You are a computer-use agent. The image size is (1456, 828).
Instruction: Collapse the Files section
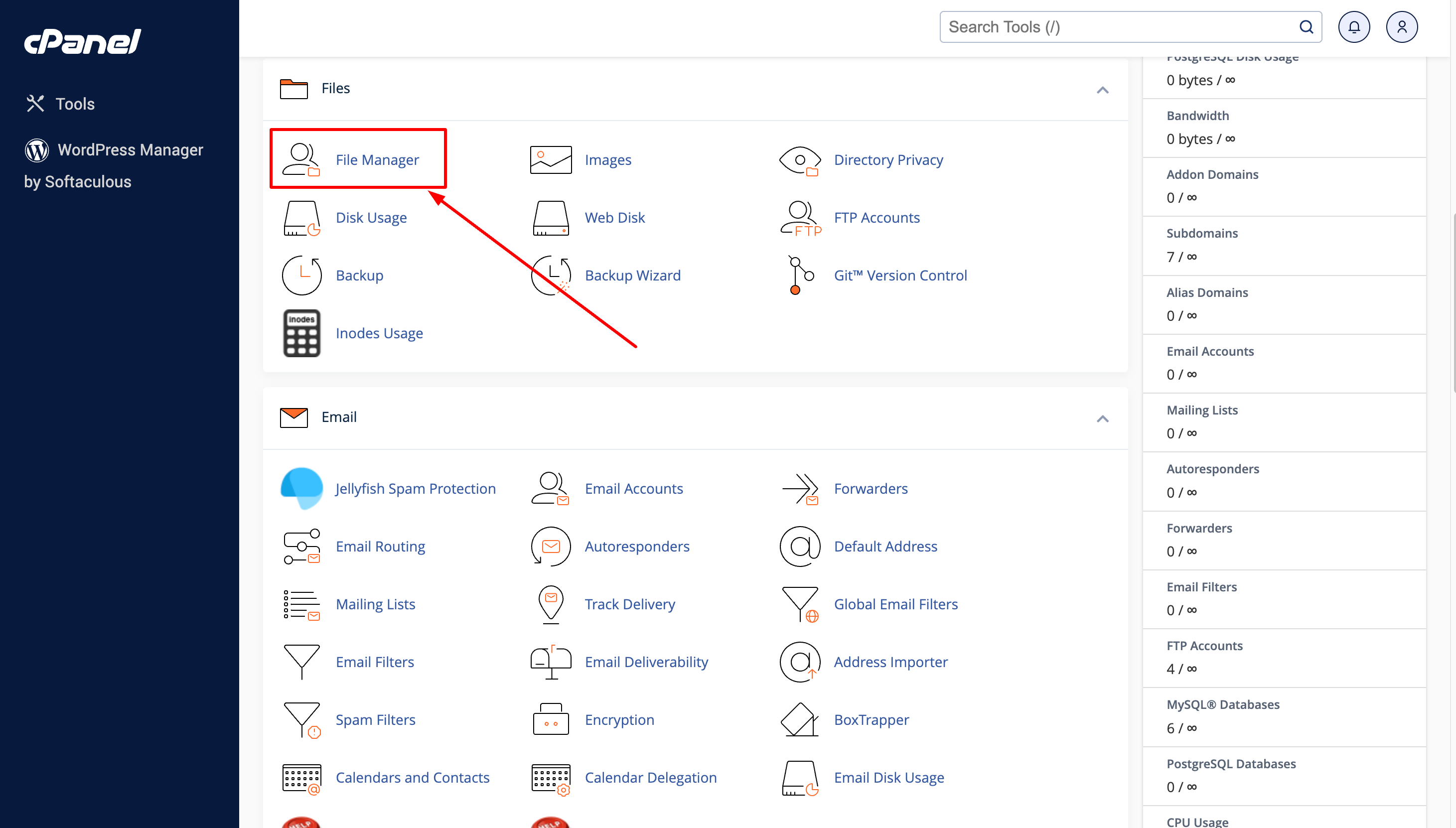(x=1102, y=90)
